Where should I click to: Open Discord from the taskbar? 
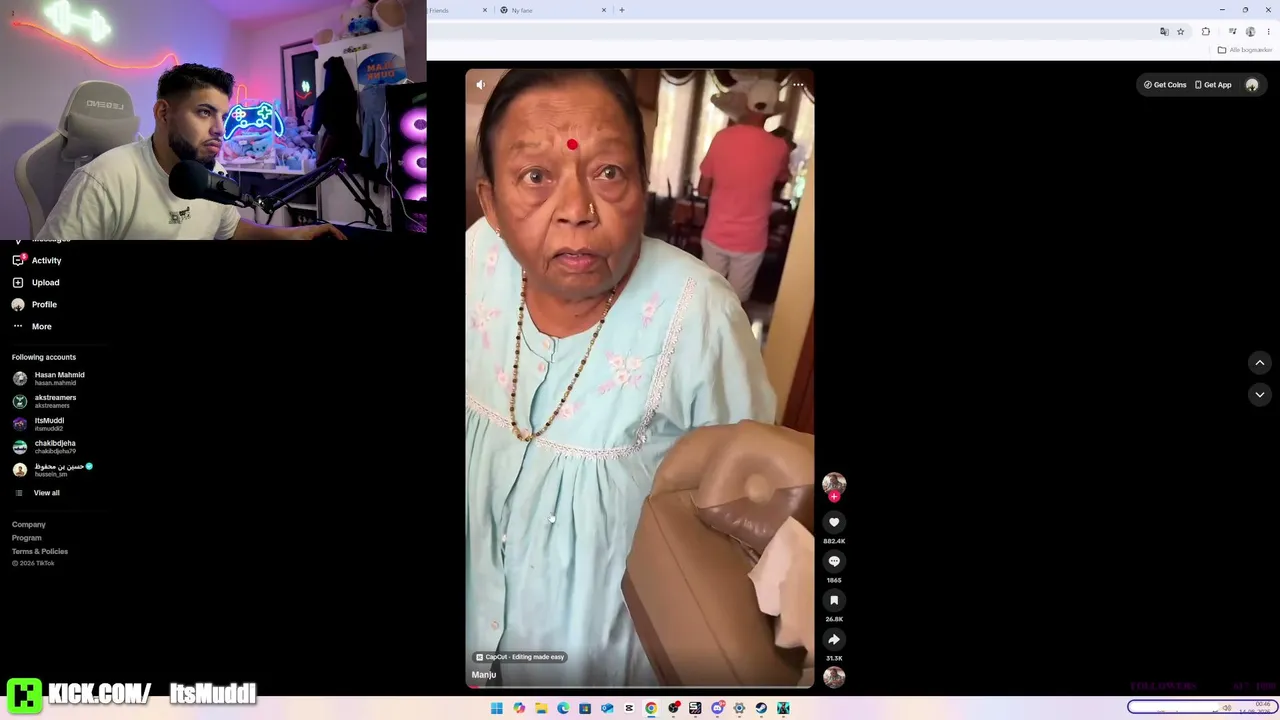(717, 708)
